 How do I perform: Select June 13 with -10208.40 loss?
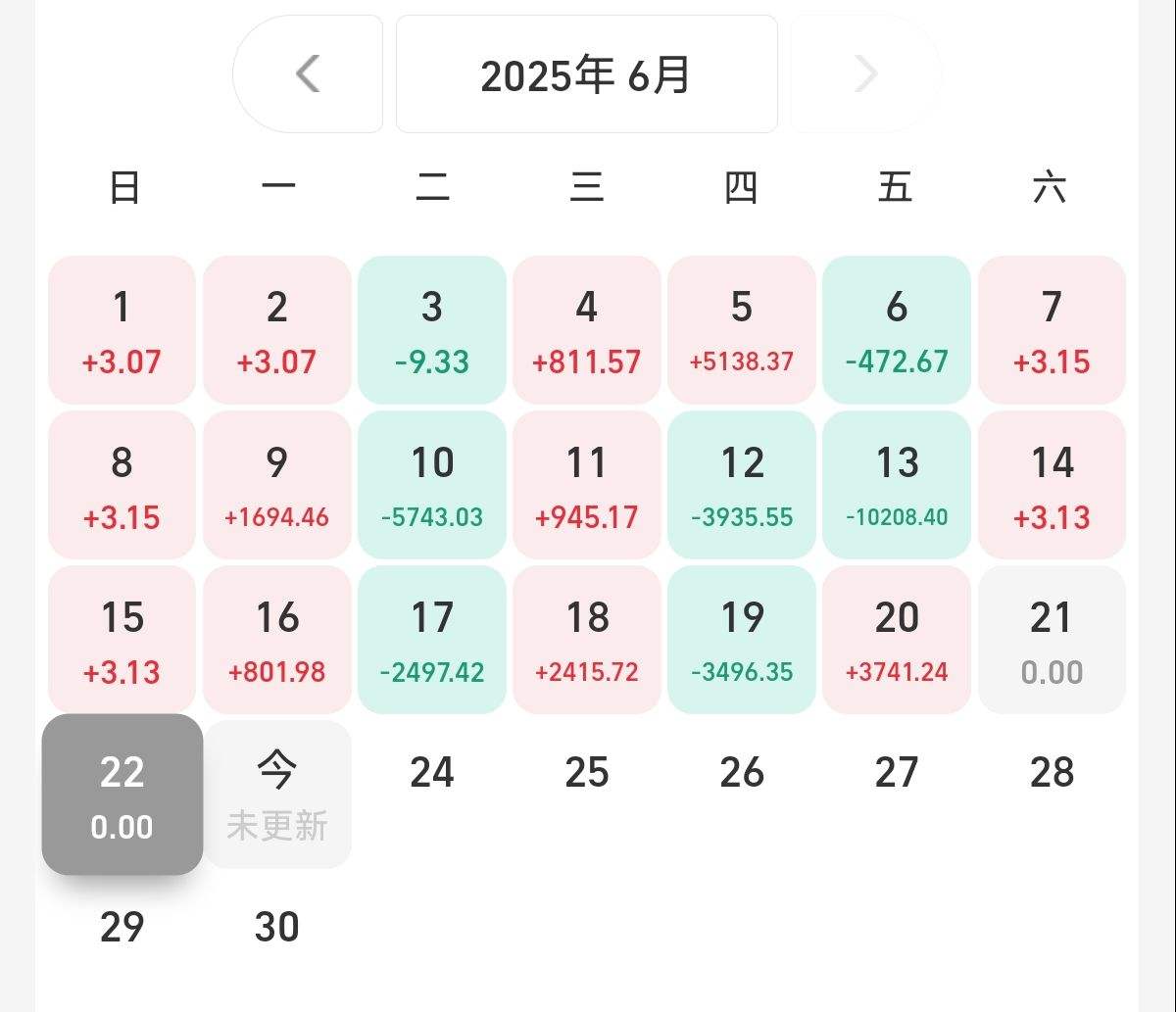click(x=897, y=485)
